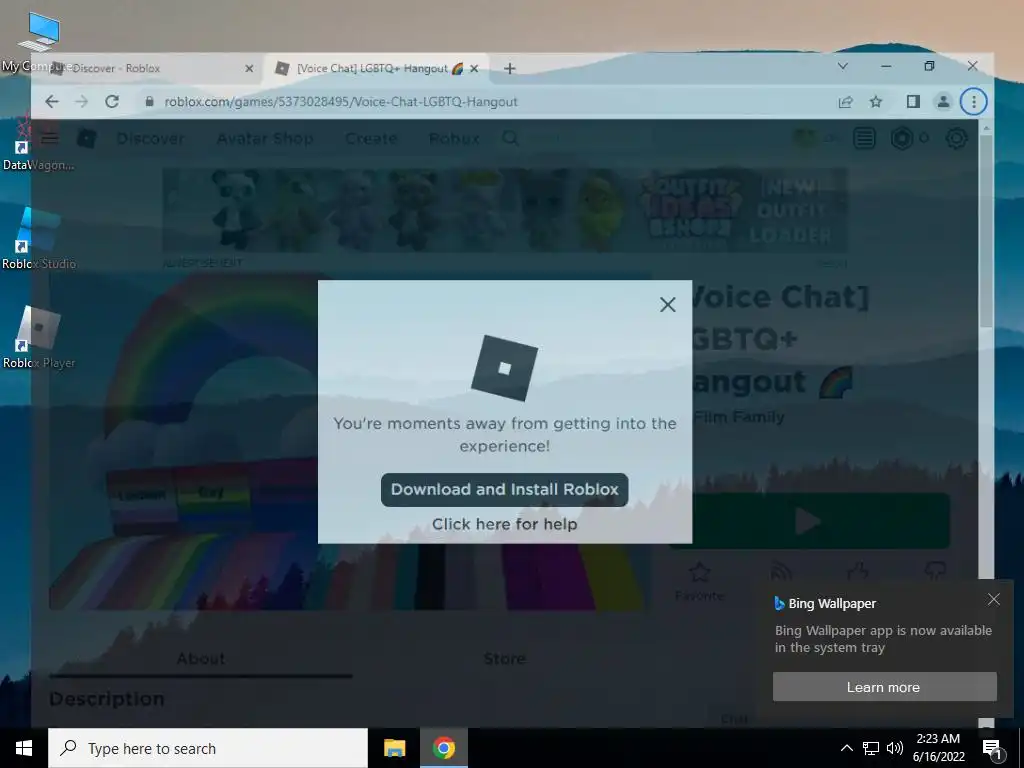Bookmark this page with the star
Viewport: 1024px width, 768px height.
click(x=876, y=102)
